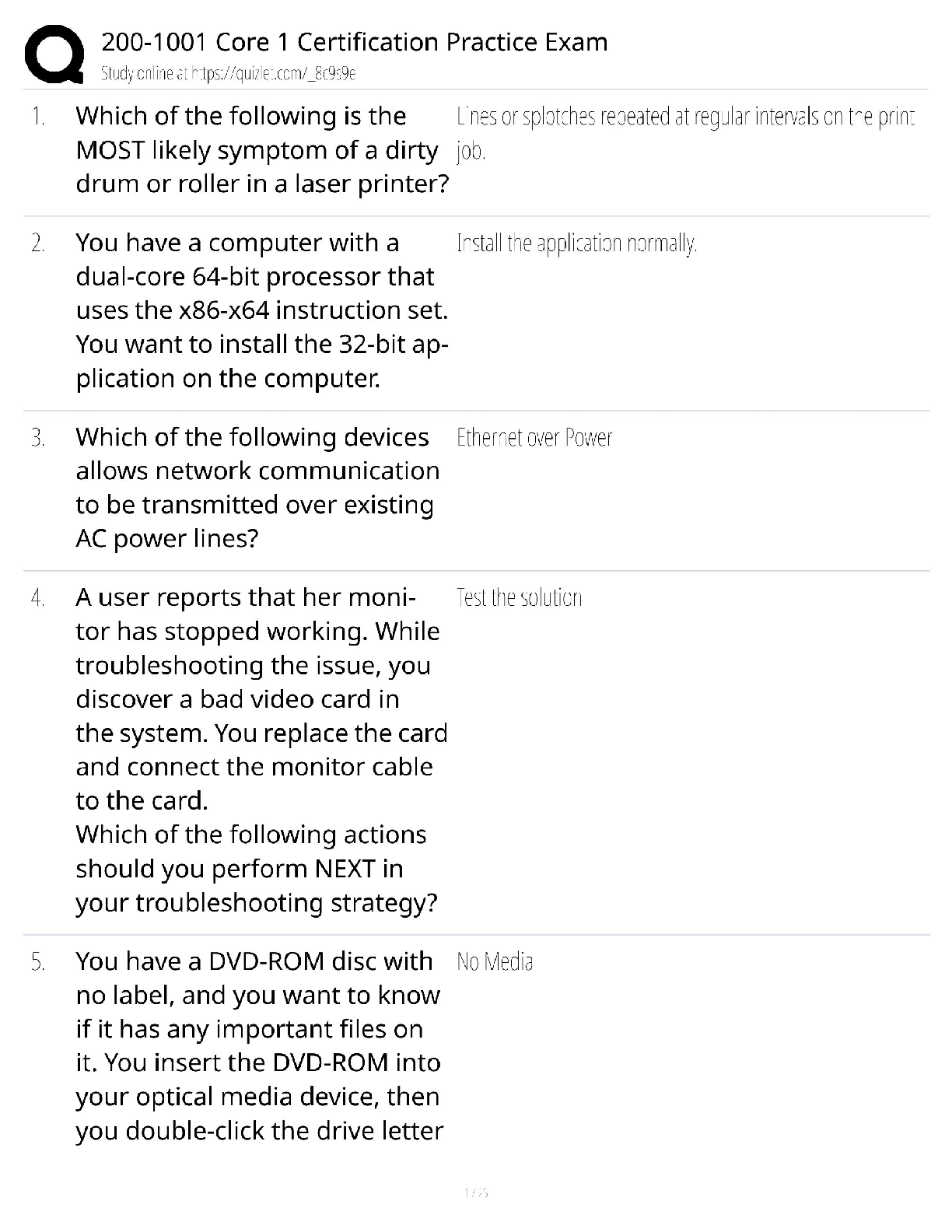Click the dual-core 64-bit processor question
The image size is (952, 1232).
pyautogui.click(x=262, y=310)
